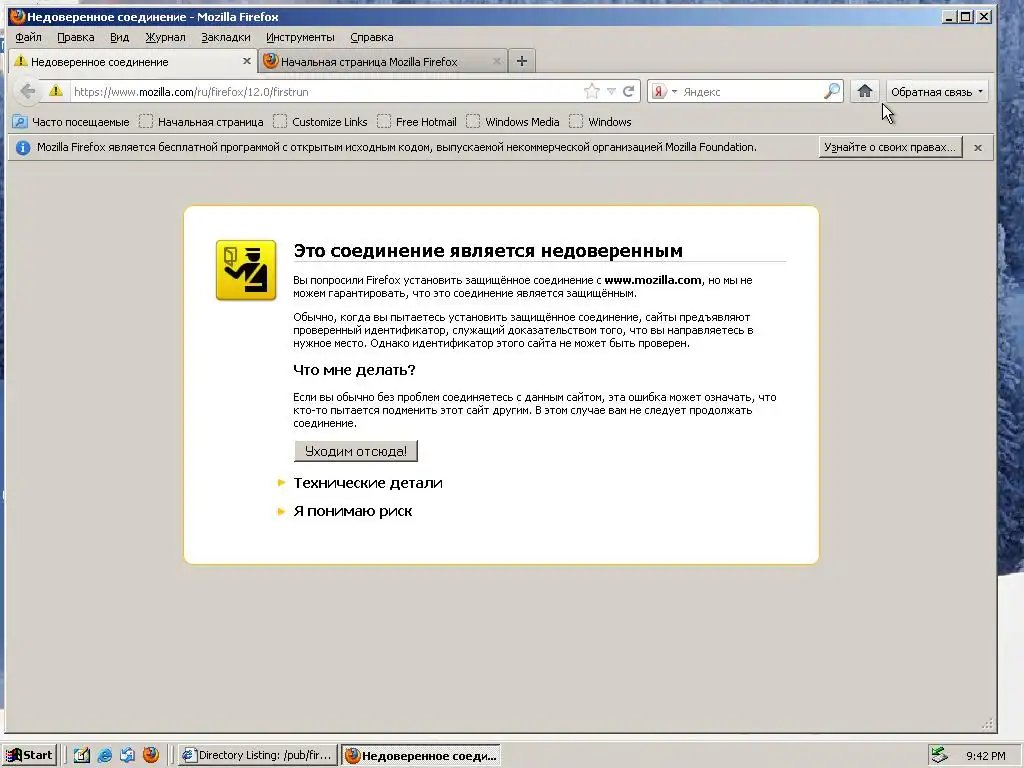Launch Firefox from quick launch bar
1024x768 pixels.
151,755
